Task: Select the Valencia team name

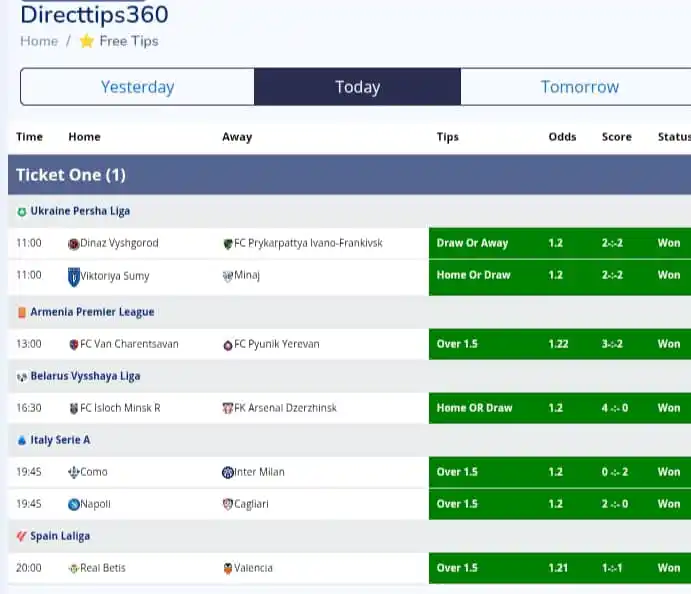Action: pos(253,568)
